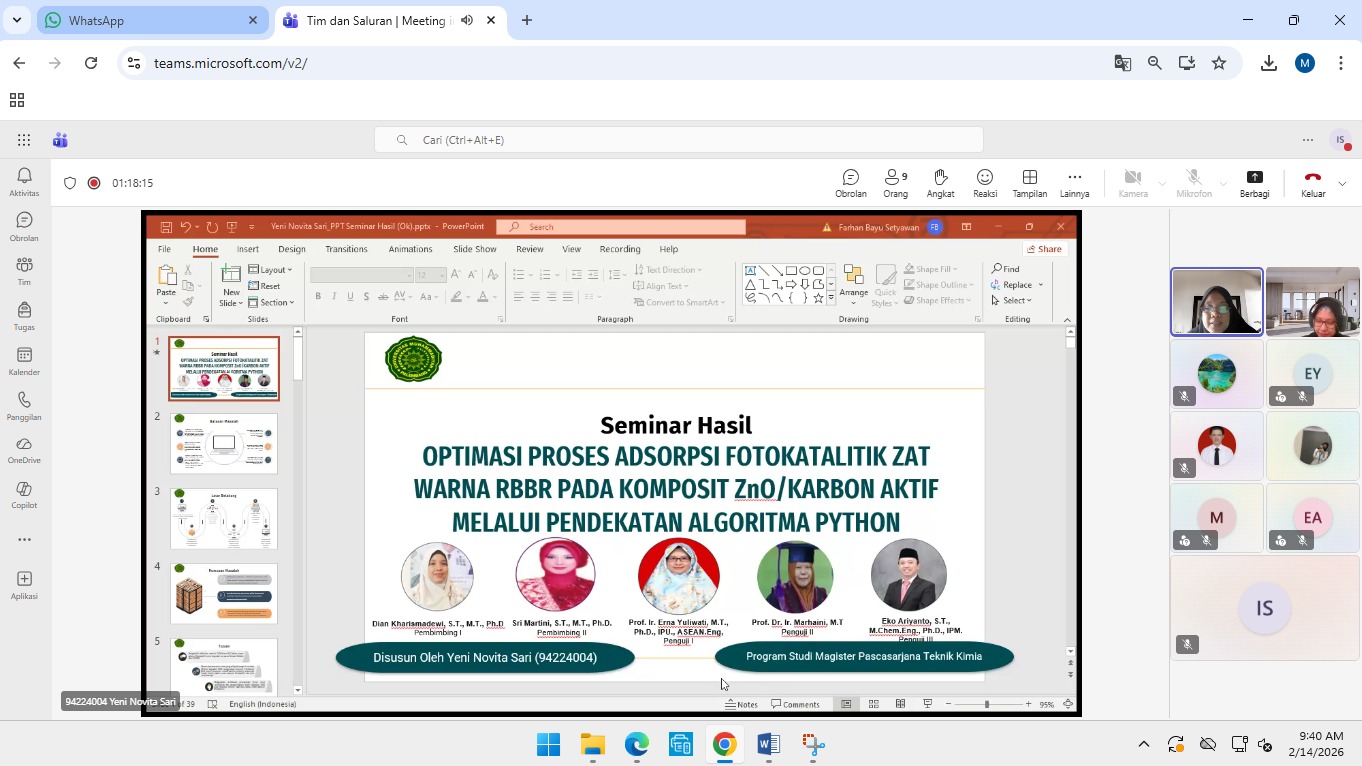The image size is (1362, 766).
Task: Open the Kalender in Teams sidebar
Action: (24, 361)
